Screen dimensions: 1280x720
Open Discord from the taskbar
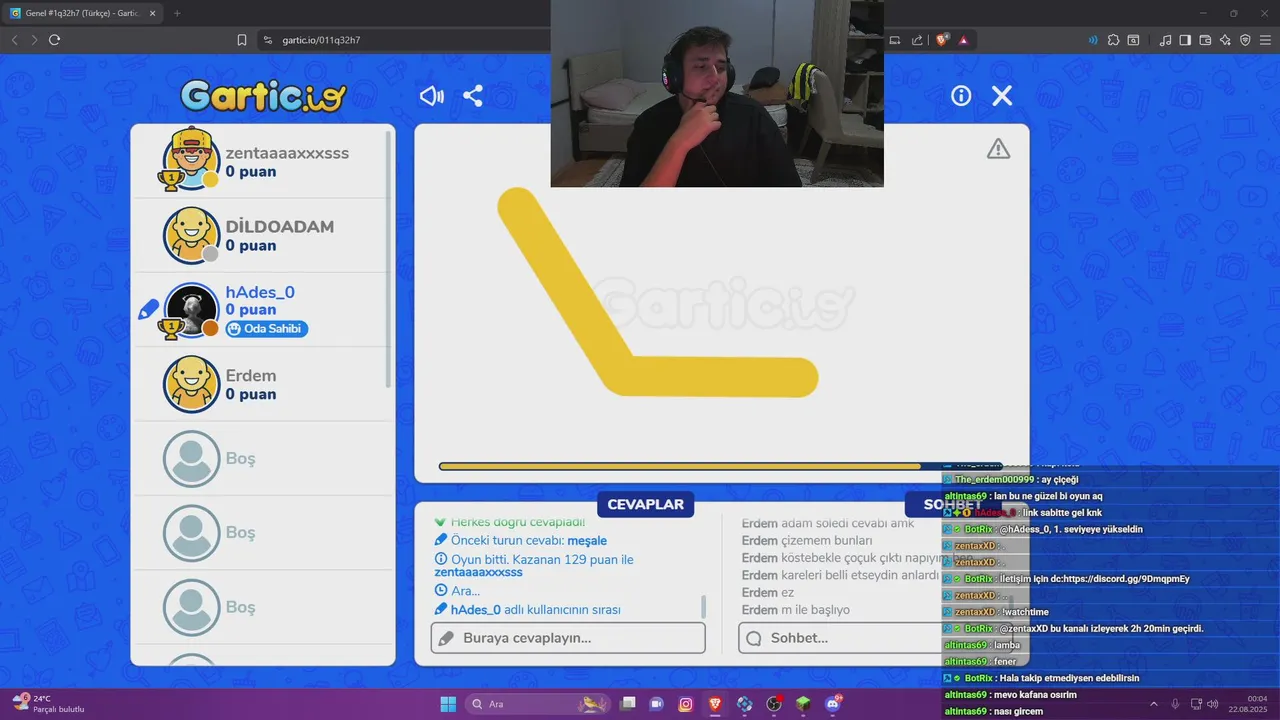tap(833, 704)
